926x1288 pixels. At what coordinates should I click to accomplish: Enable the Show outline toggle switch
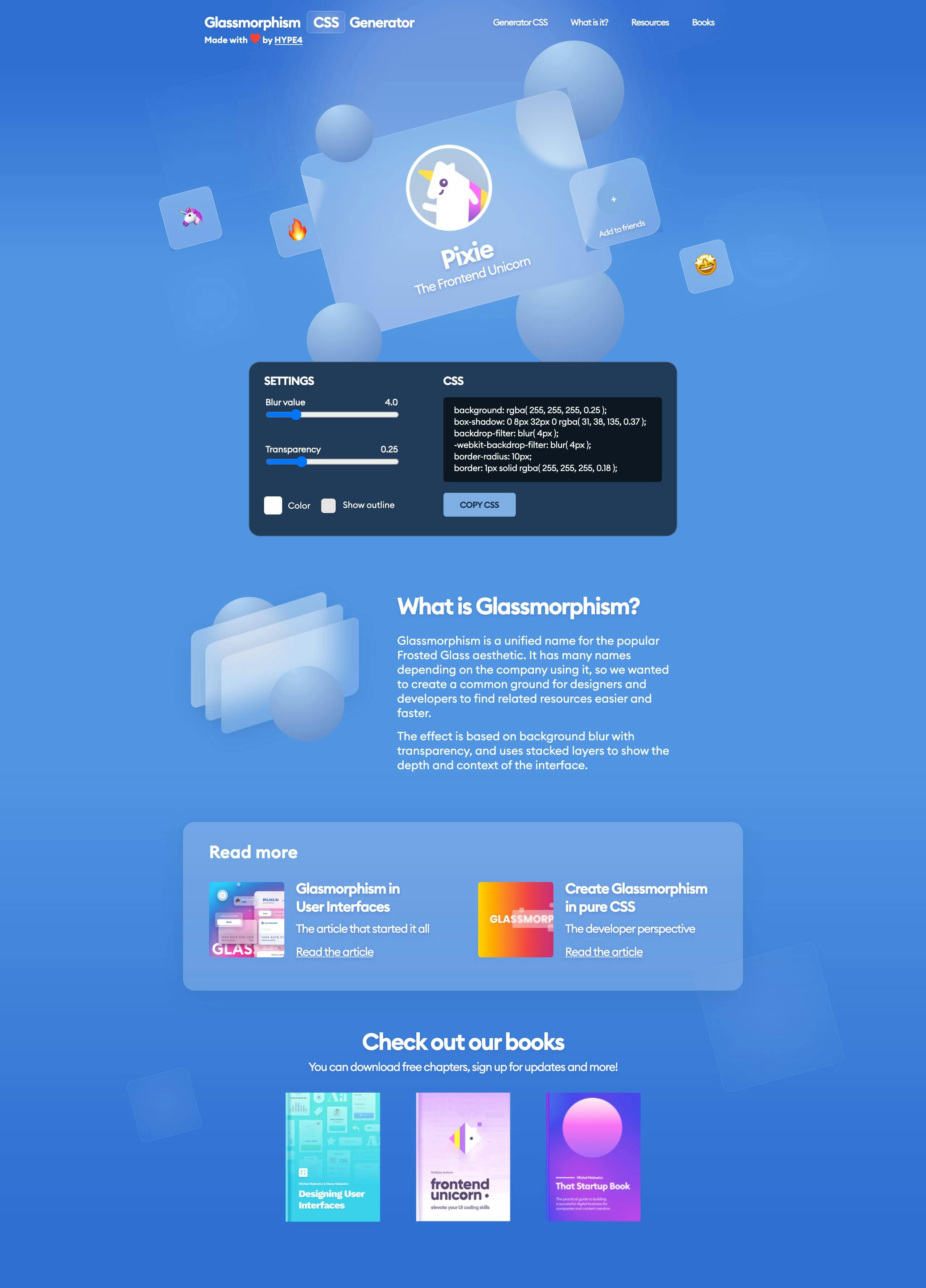[329, 504]
